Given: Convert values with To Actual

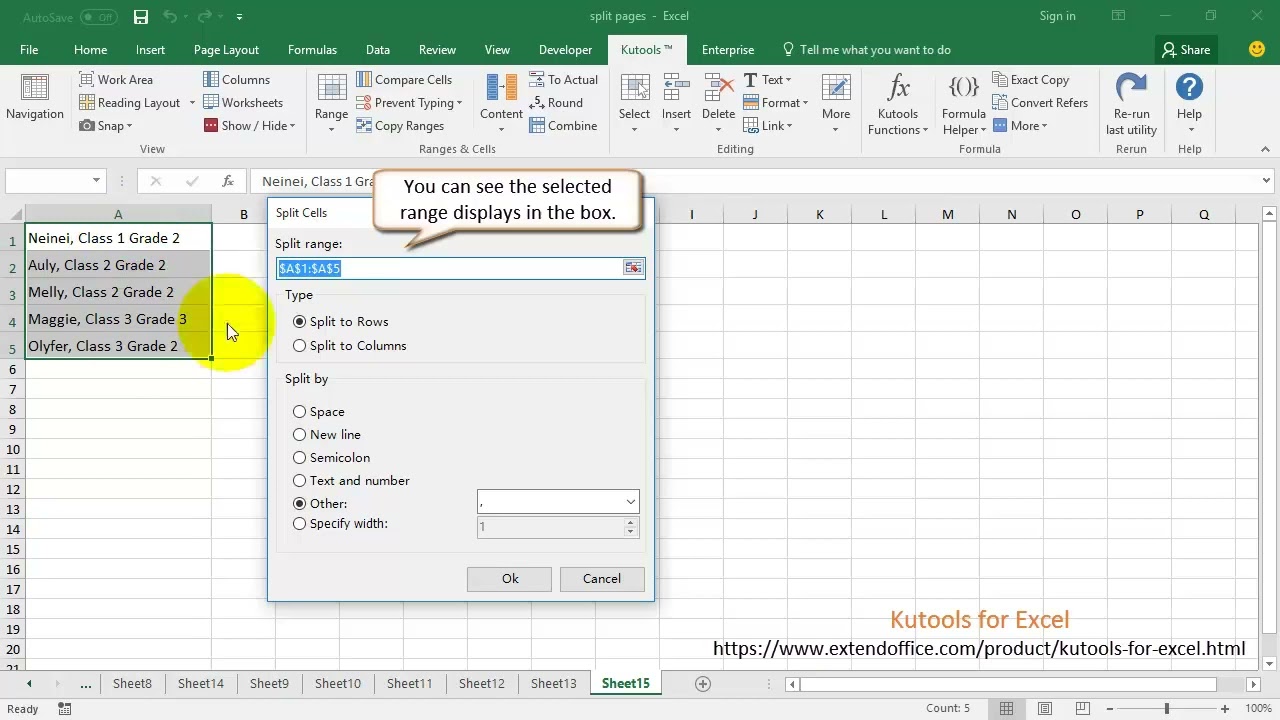Looking at the screenshot, I should coord(563,80).
